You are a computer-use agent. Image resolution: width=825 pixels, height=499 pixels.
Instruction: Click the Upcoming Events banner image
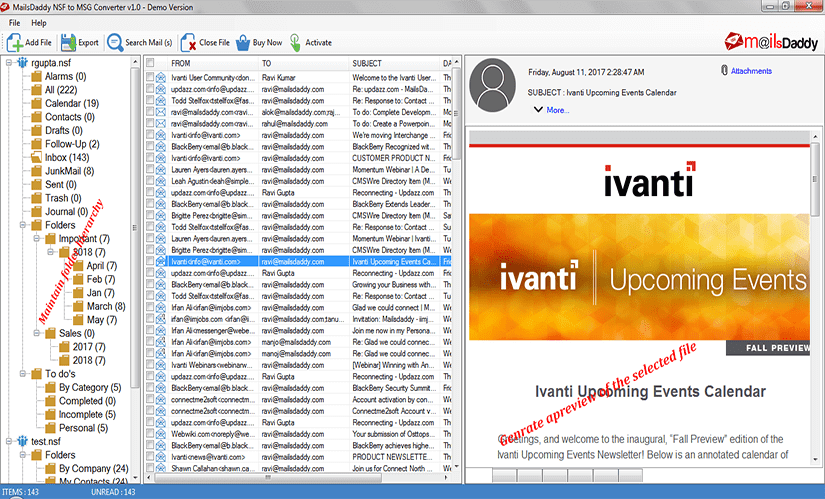point(639,277)
